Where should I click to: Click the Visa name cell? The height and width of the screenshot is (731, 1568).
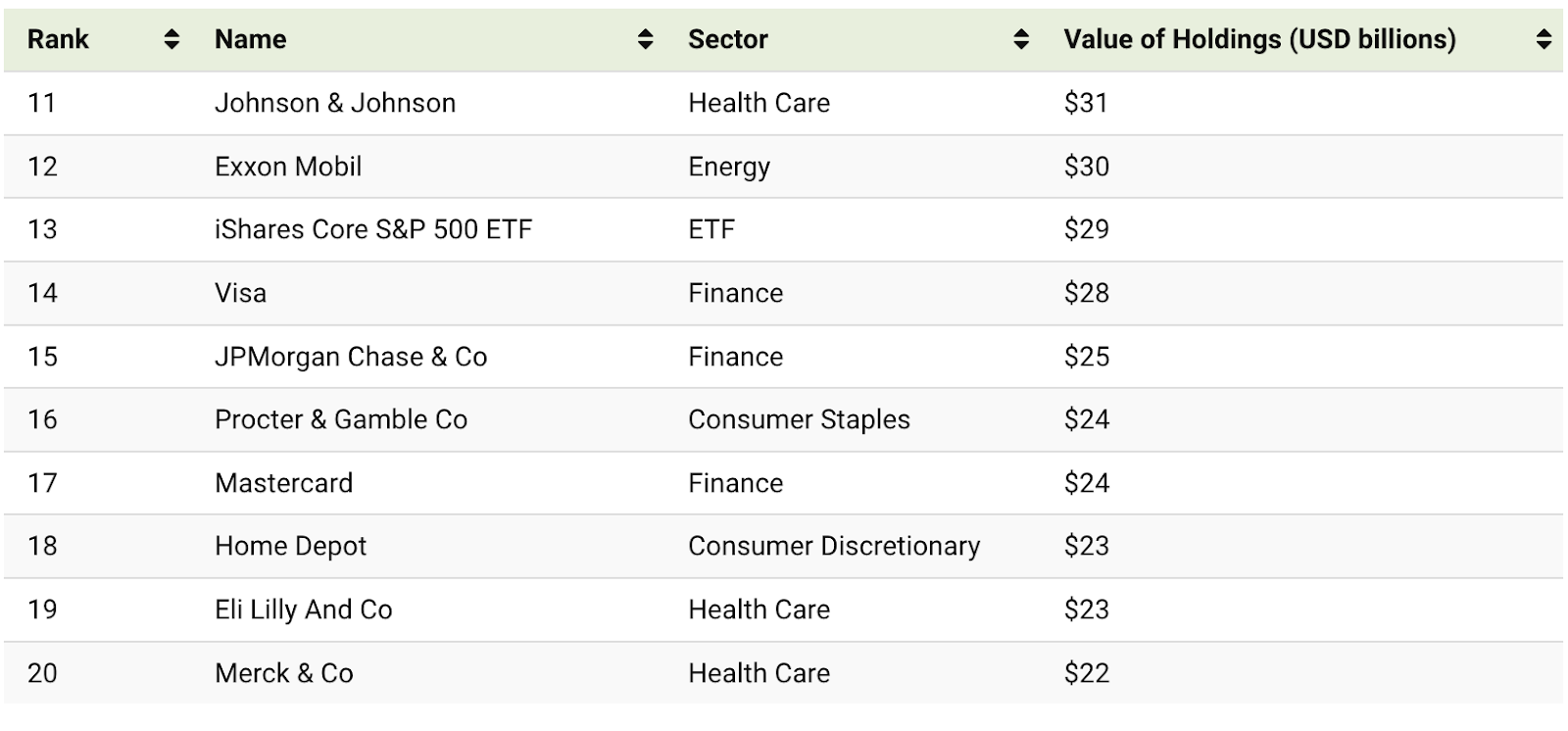click(x=239, y=293)
